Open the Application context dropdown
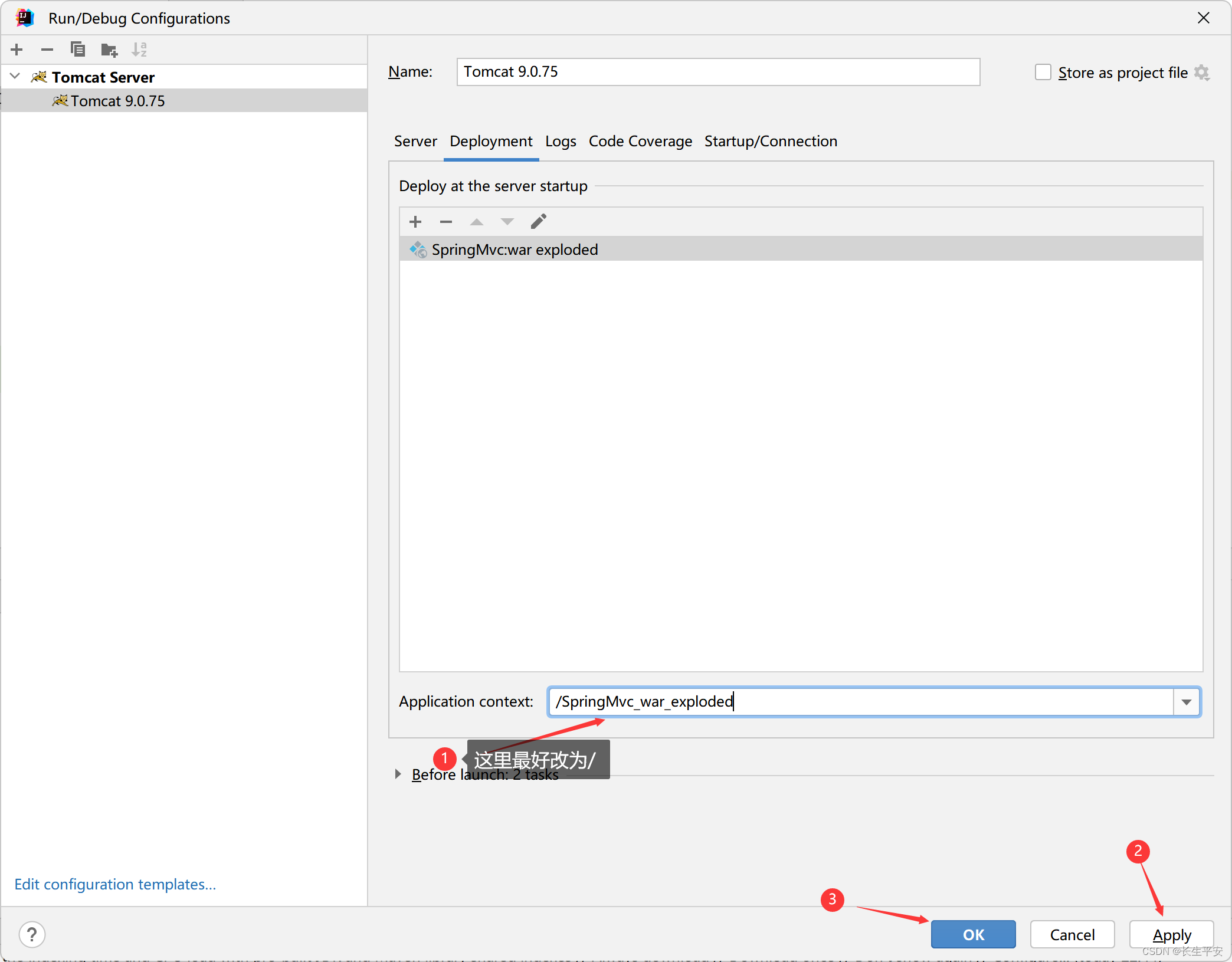This screenshot has height=962, width=1232. (1187, 702)
